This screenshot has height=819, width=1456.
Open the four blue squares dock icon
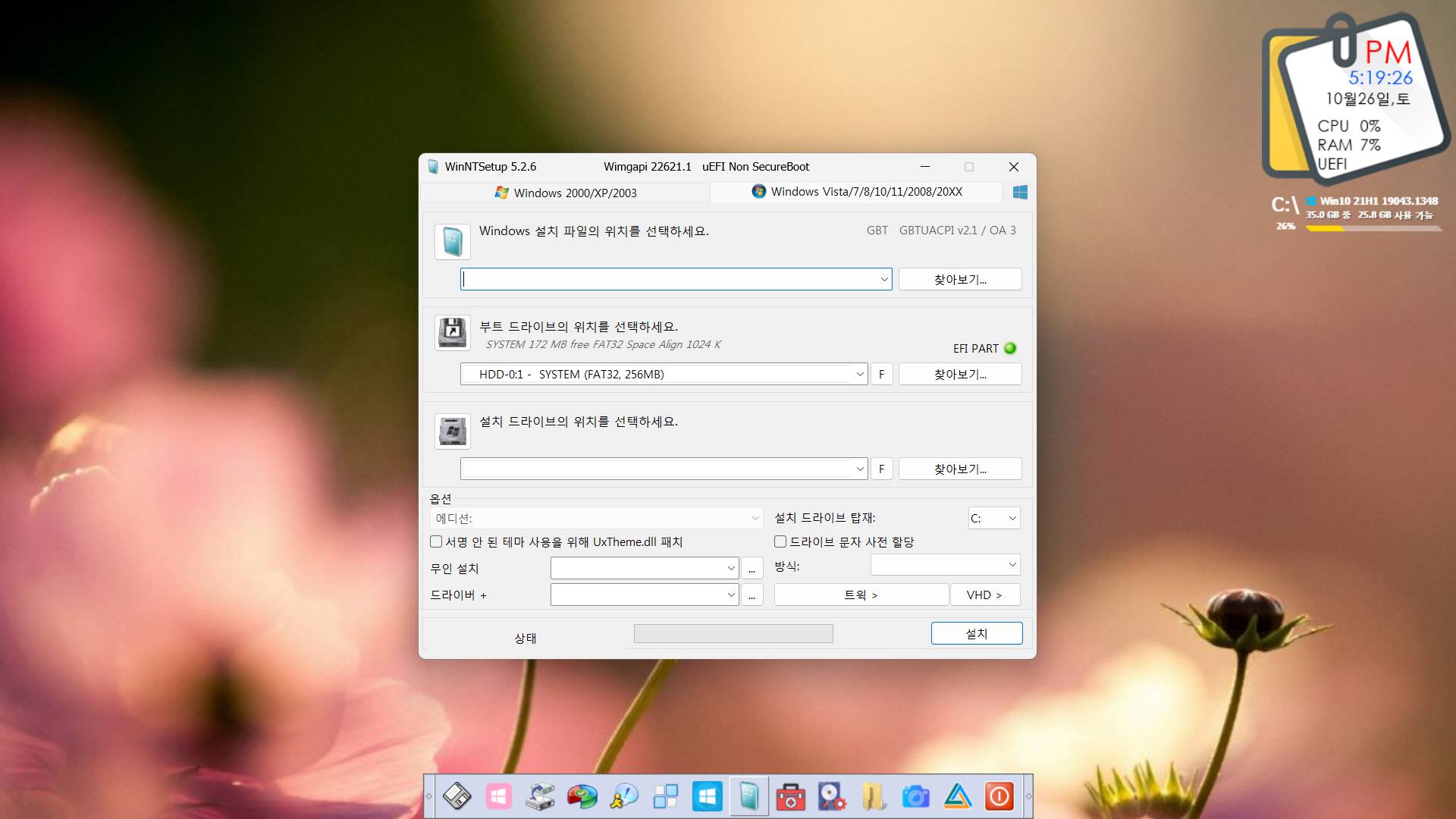tap(666, 796)
